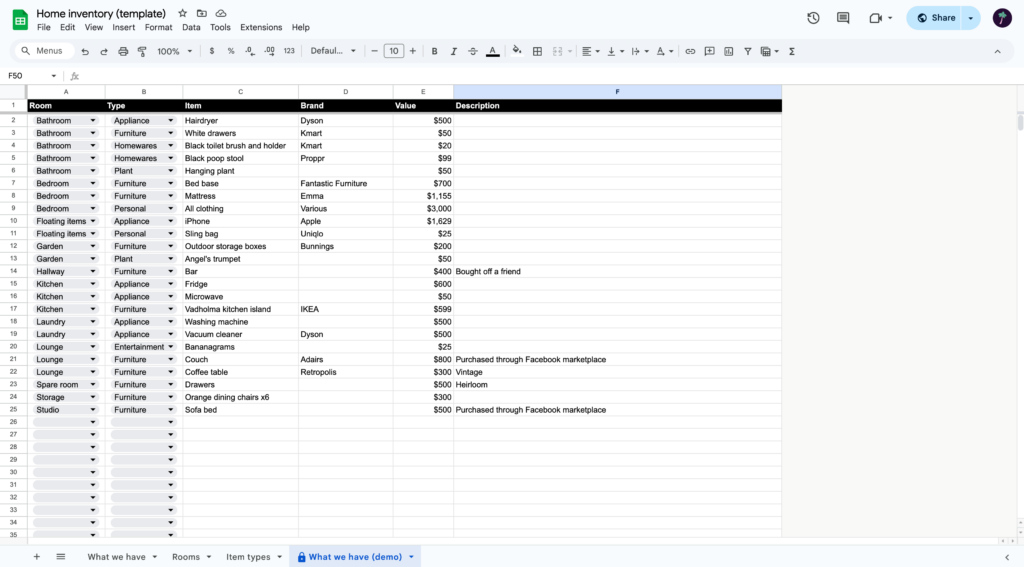Select cell 'Fantastic Furniture'
Screen dimensions: 1024x567
pos(345,184)
